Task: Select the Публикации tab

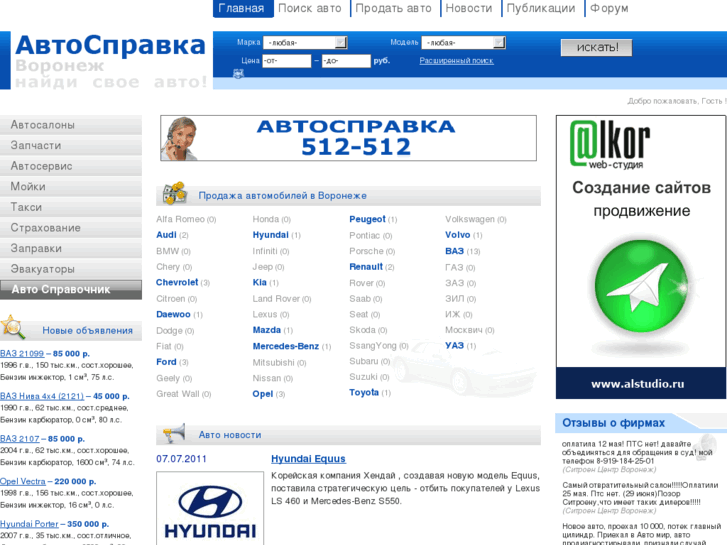Action: (x=541, y=8)
